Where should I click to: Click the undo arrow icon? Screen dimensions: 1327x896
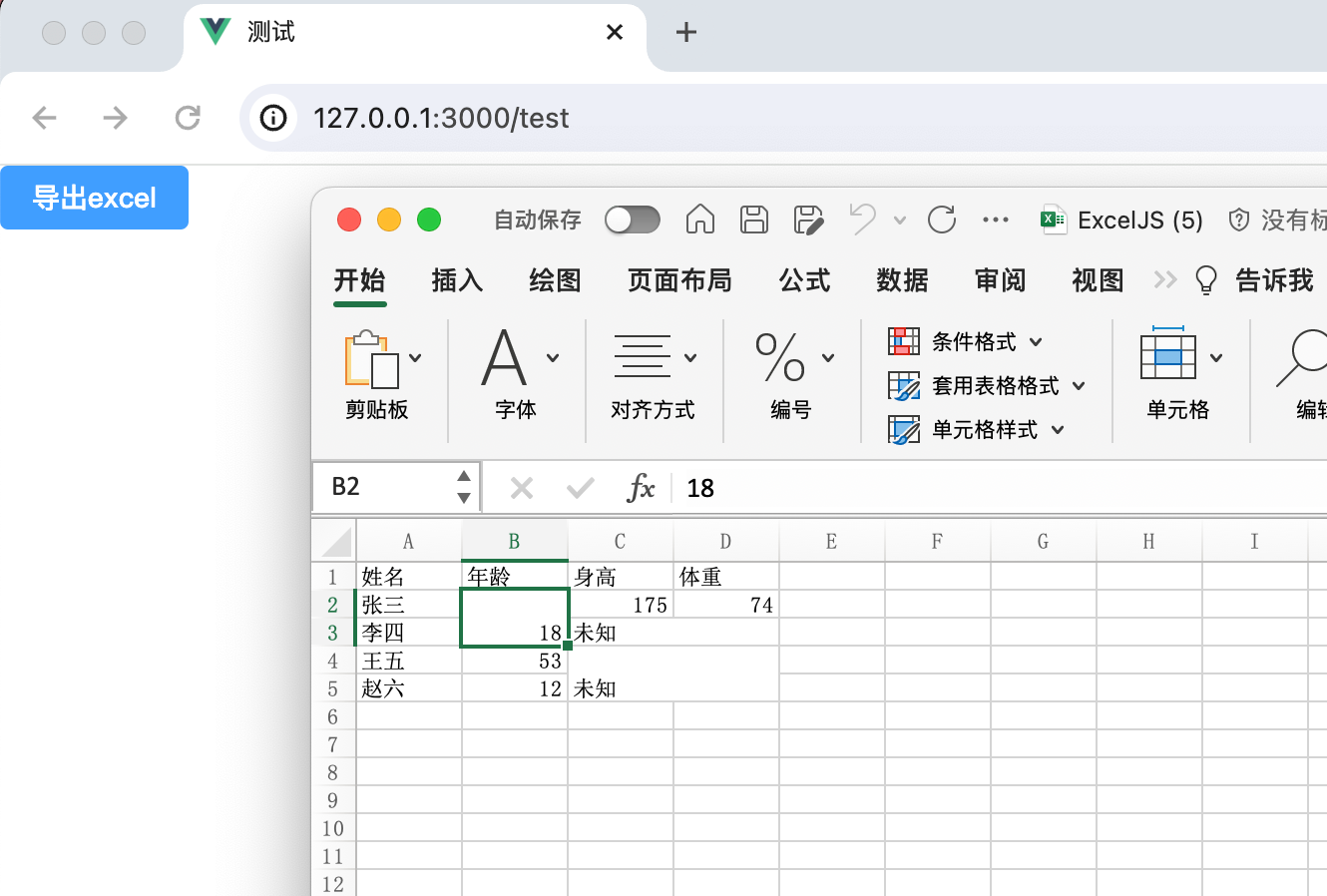(863, 219)
